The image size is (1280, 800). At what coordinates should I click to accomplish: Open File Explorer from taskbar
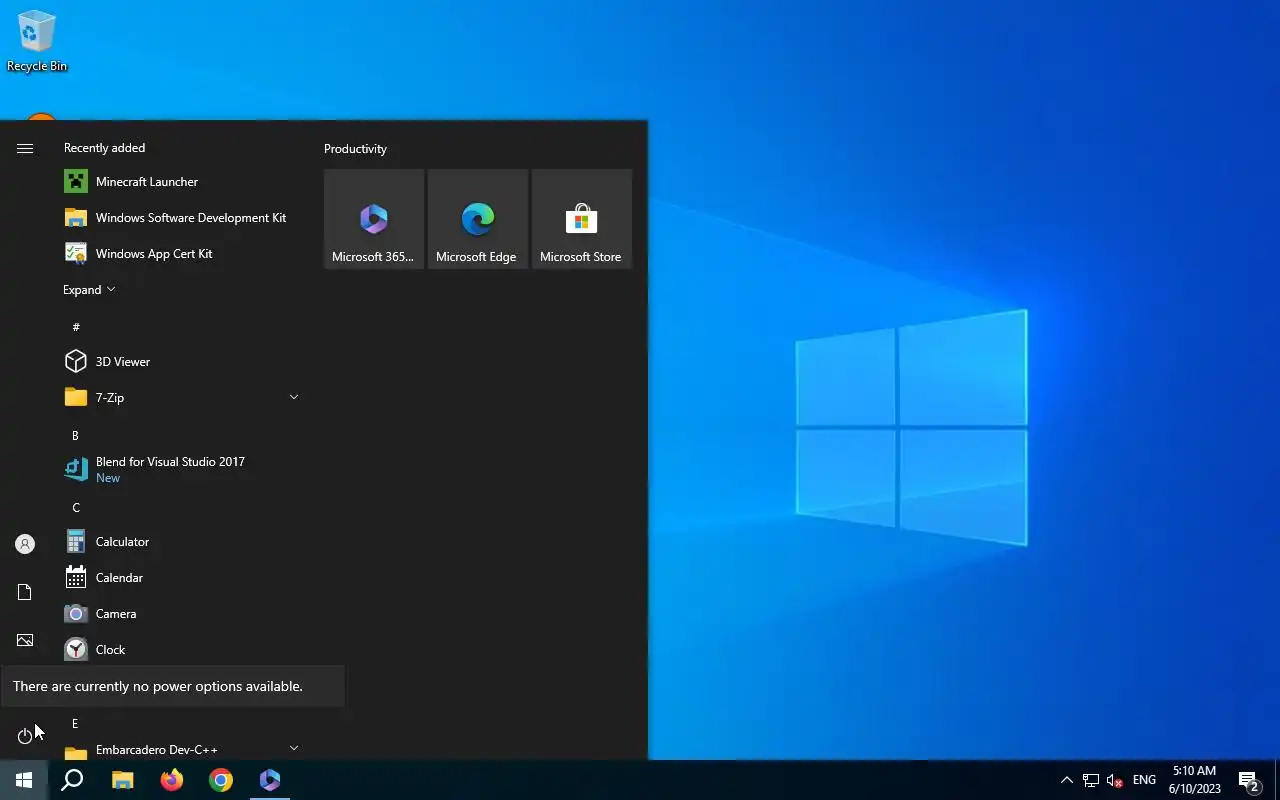pyautogui.click(x=122, y=780)
